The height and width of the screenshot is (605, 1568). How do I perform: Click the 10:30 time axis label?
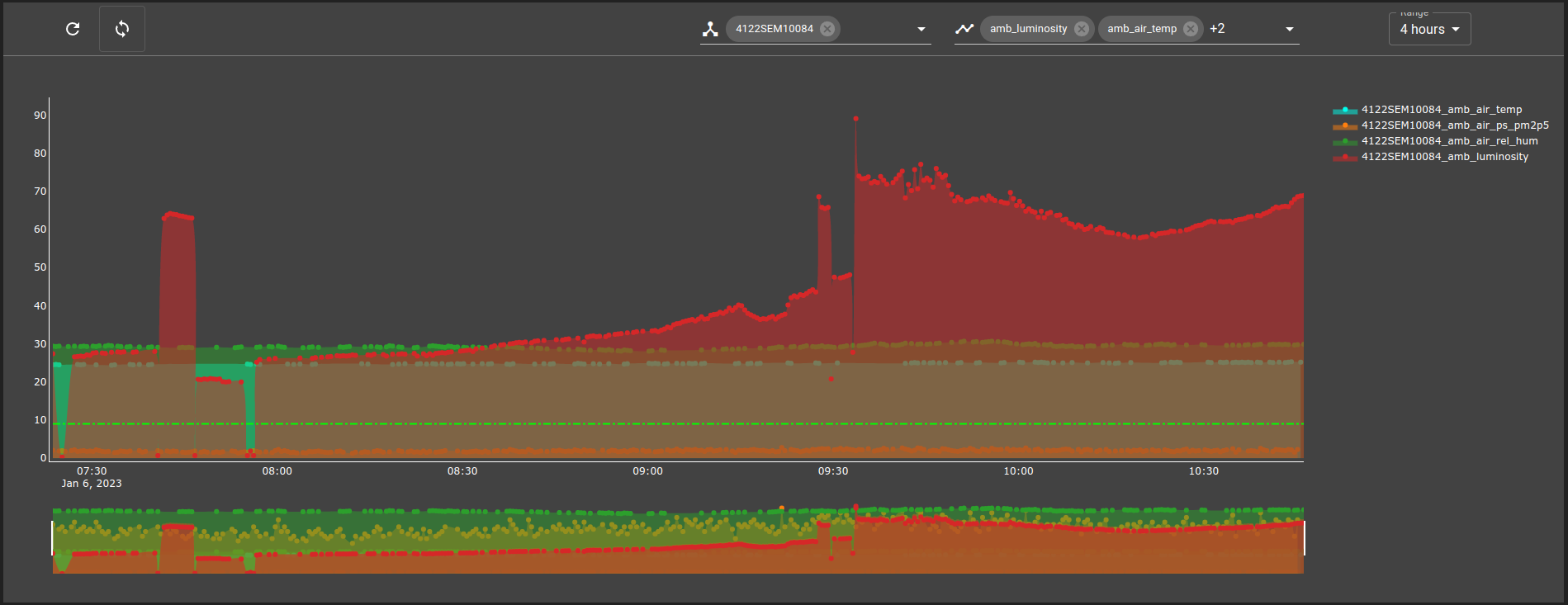pos(1204,471)
